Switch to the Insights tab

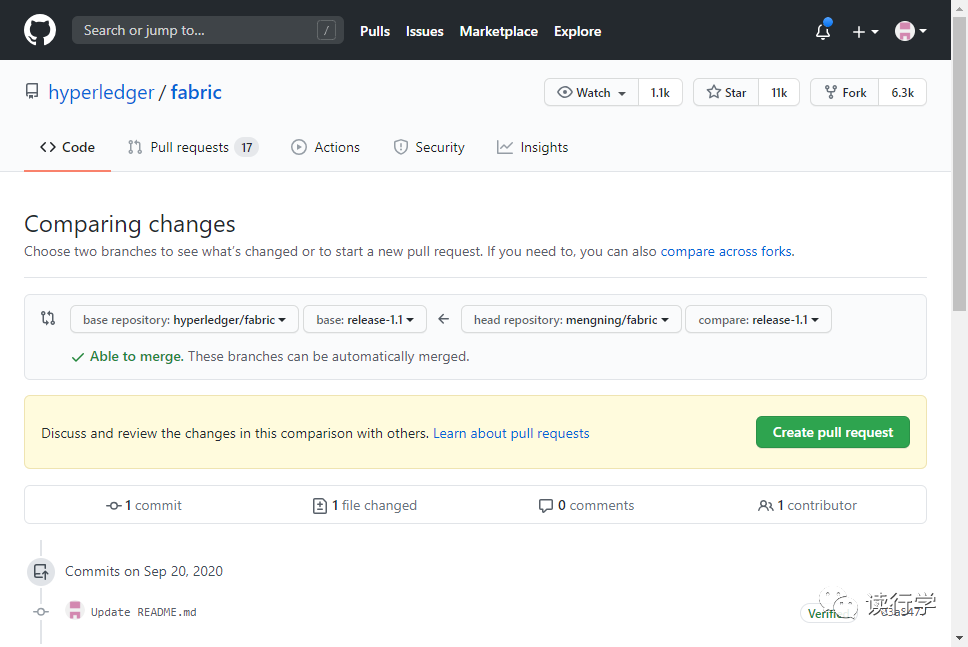tap(532, 147)
